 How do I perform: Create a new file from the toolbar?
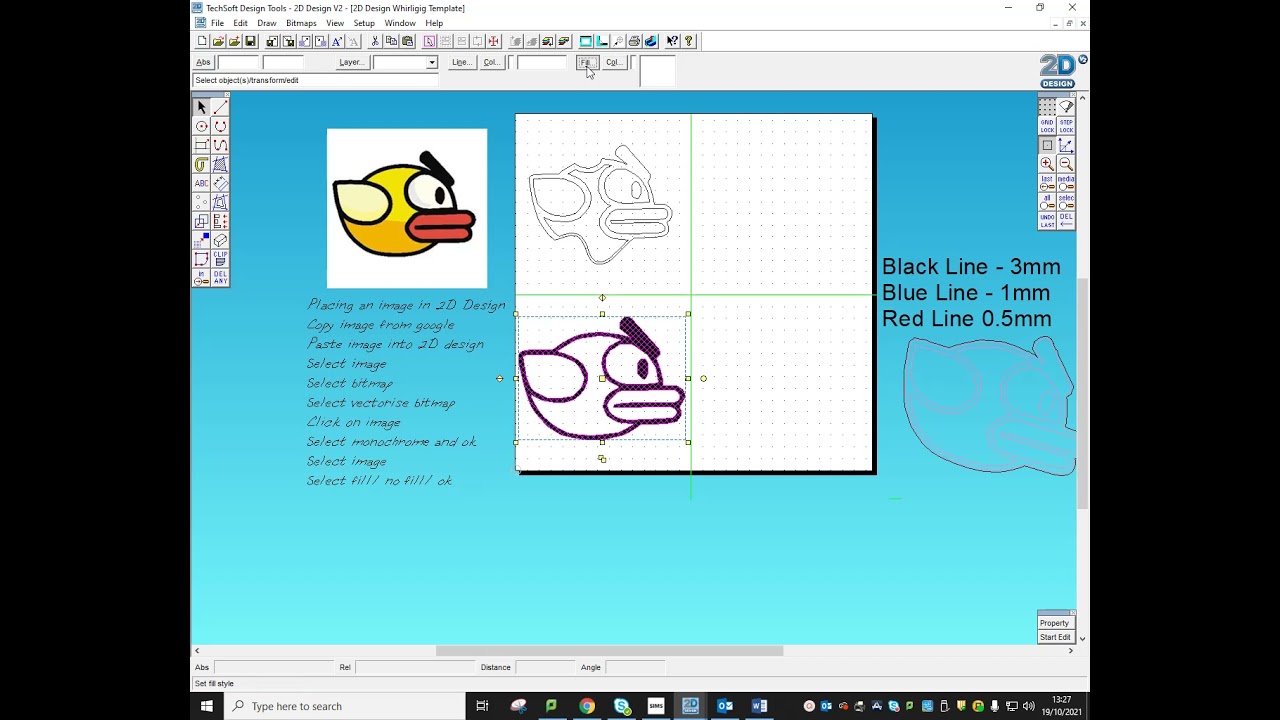pyautogui.click(x=202, y=41)
